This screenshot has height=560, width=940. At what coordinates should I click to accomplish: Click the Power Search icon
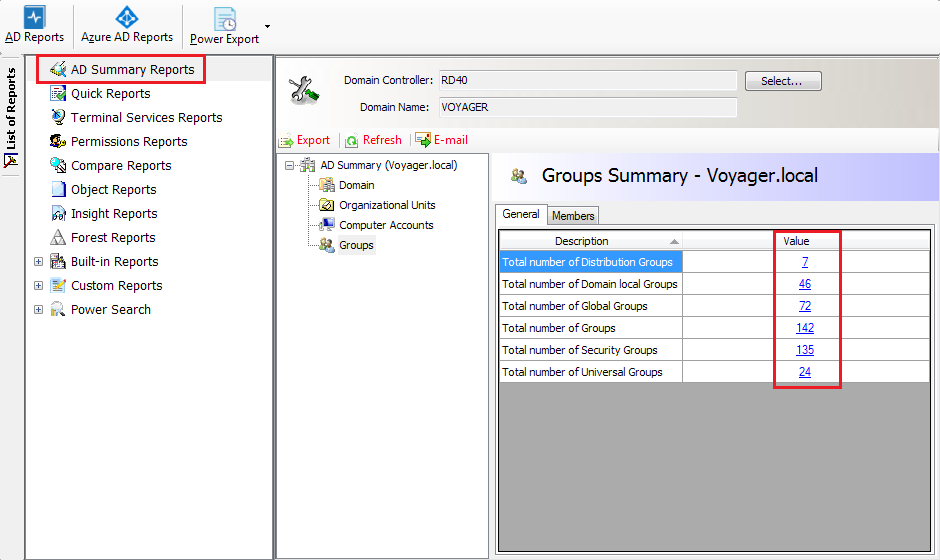pyautogui.click(x=58, y=309)
